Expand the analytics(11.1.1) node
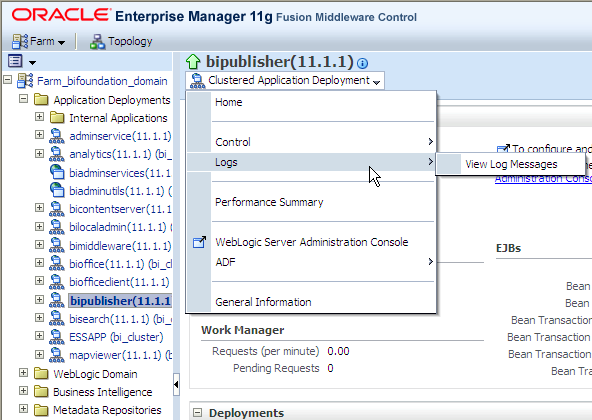 (39, 153)
